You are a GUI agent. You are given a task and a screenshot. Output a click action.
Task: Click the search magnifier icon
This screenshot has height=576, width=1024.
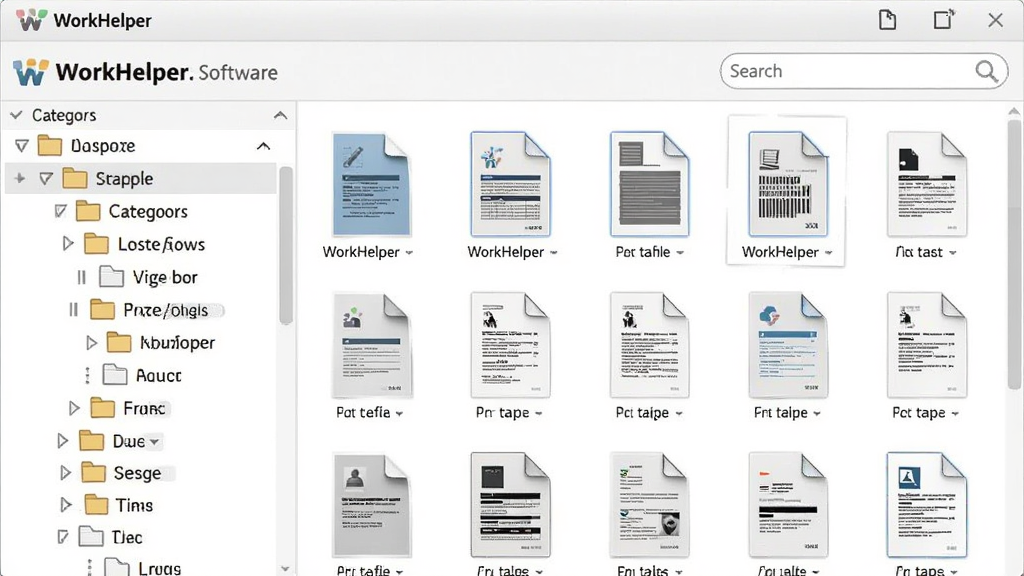tap(986, 71)
